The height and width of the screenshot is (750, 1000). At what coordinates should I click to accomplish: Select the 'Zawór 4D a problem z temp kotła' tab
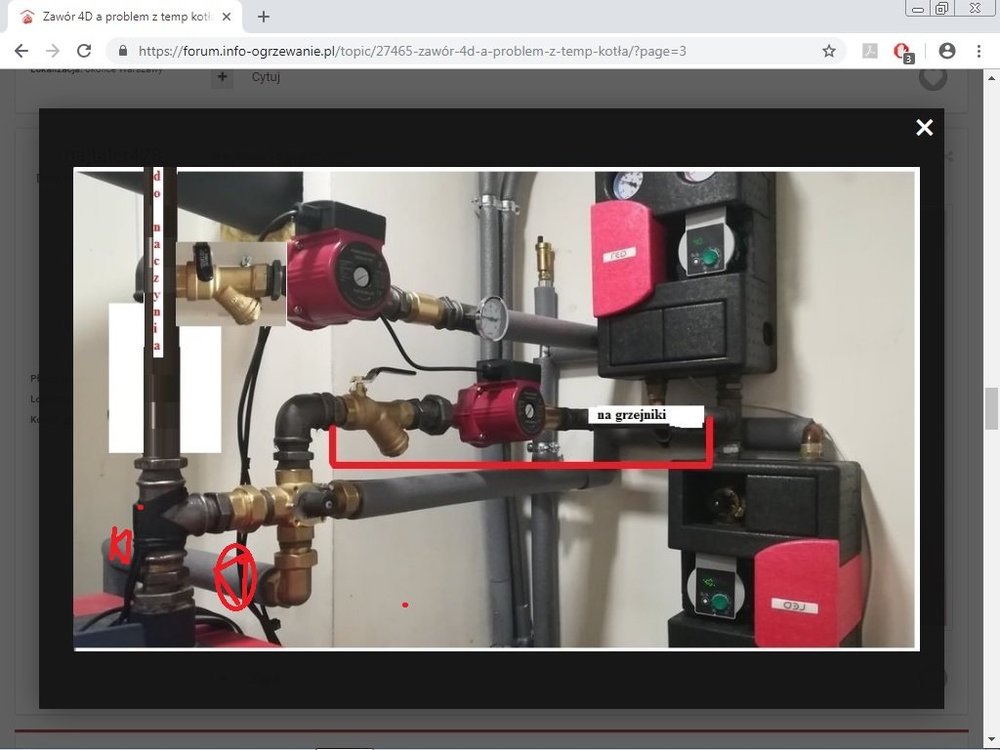tap(120, 17)
